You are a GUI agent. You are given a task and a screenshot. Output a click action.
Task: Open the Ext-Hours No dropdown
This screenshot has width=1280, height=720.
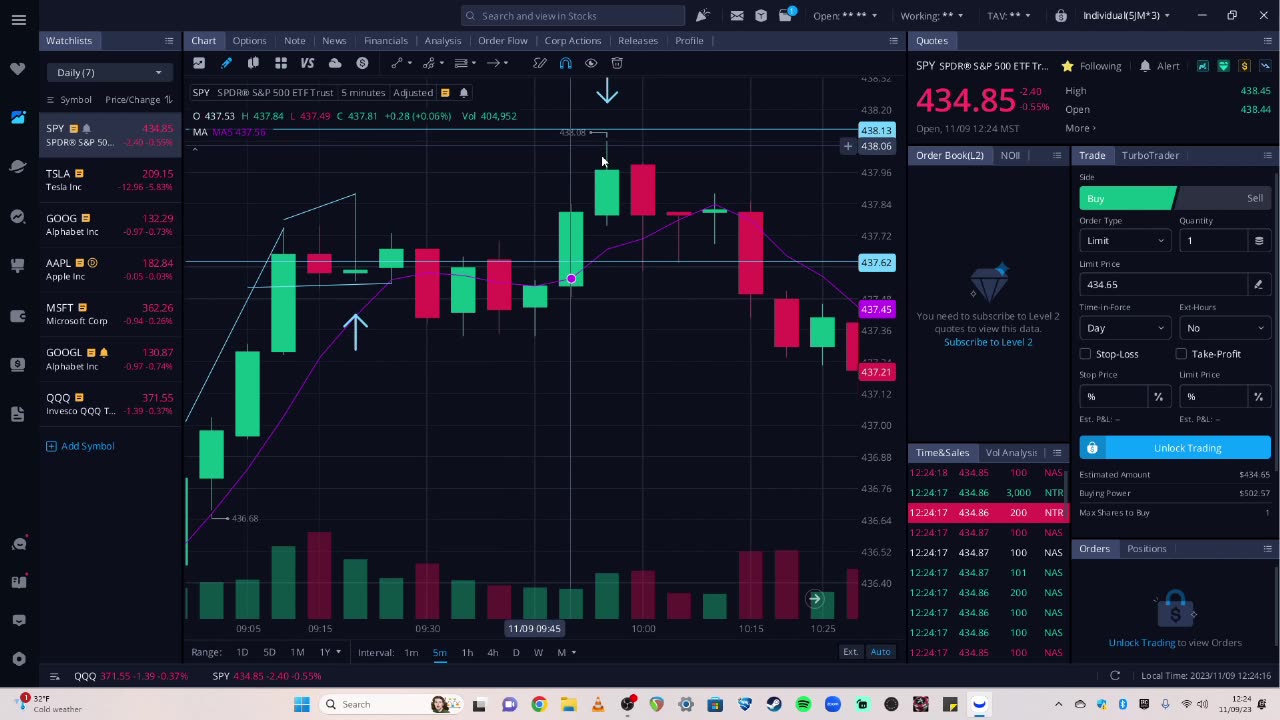(x=1225, y=328)
